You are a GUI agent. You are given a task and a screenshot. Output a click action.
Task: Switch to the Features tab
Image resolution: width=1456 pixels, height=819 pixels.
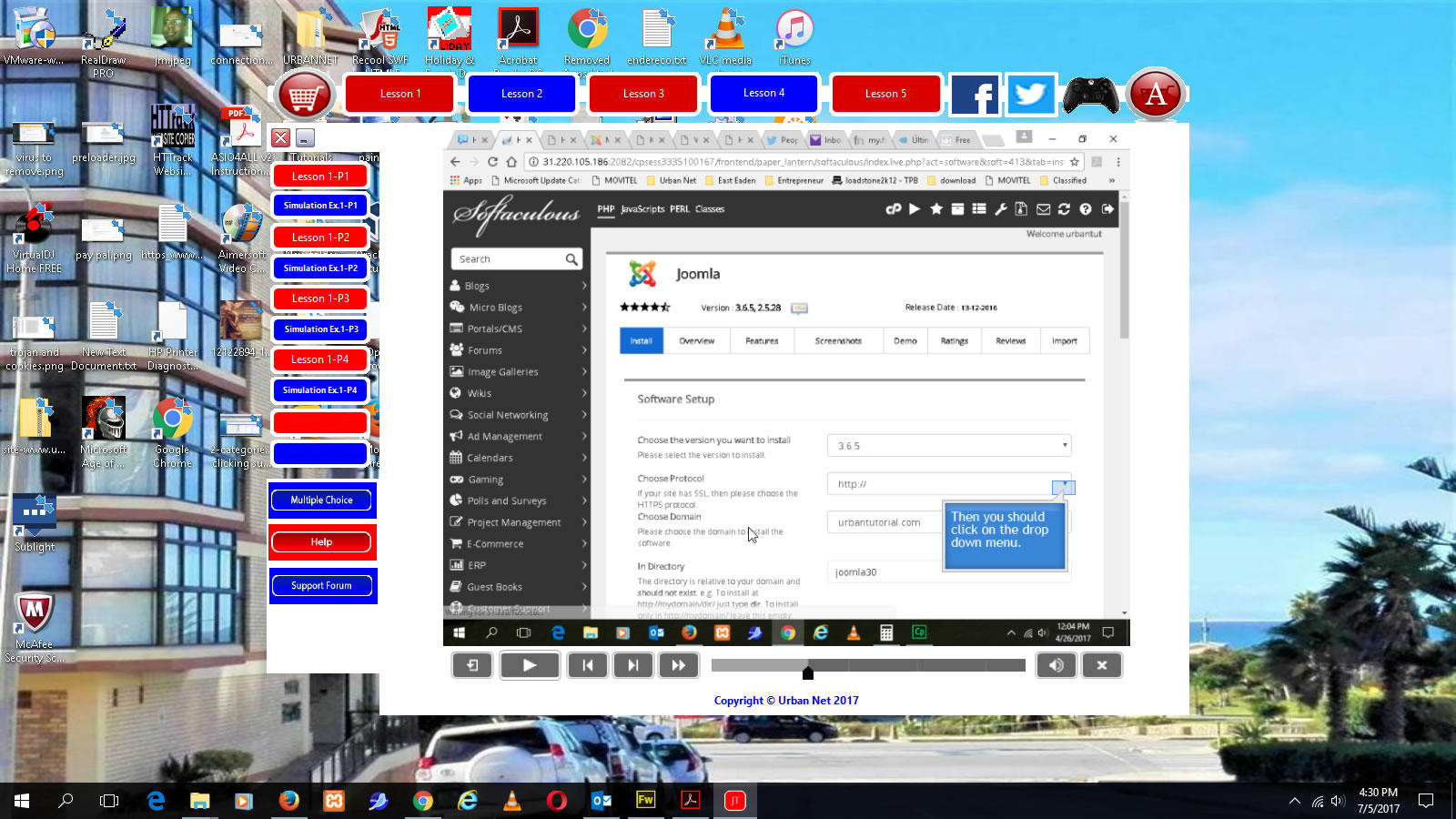(762, 341)
